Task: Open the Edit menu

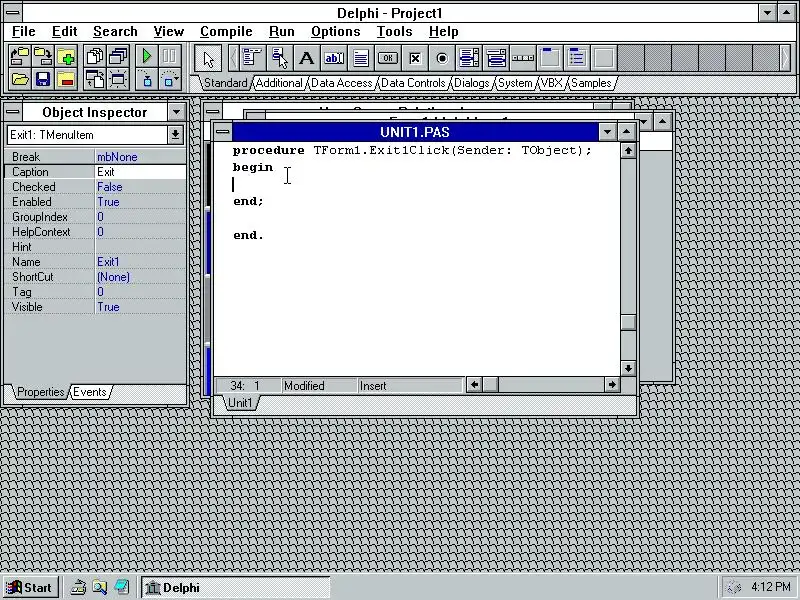Action: 64,32
